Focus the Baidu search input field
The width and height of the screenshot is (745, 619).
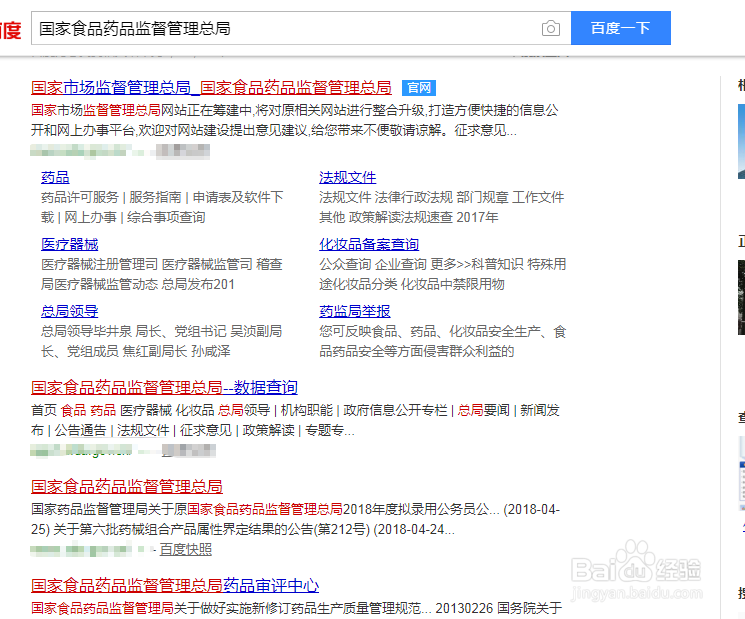(x=301, y=28)
